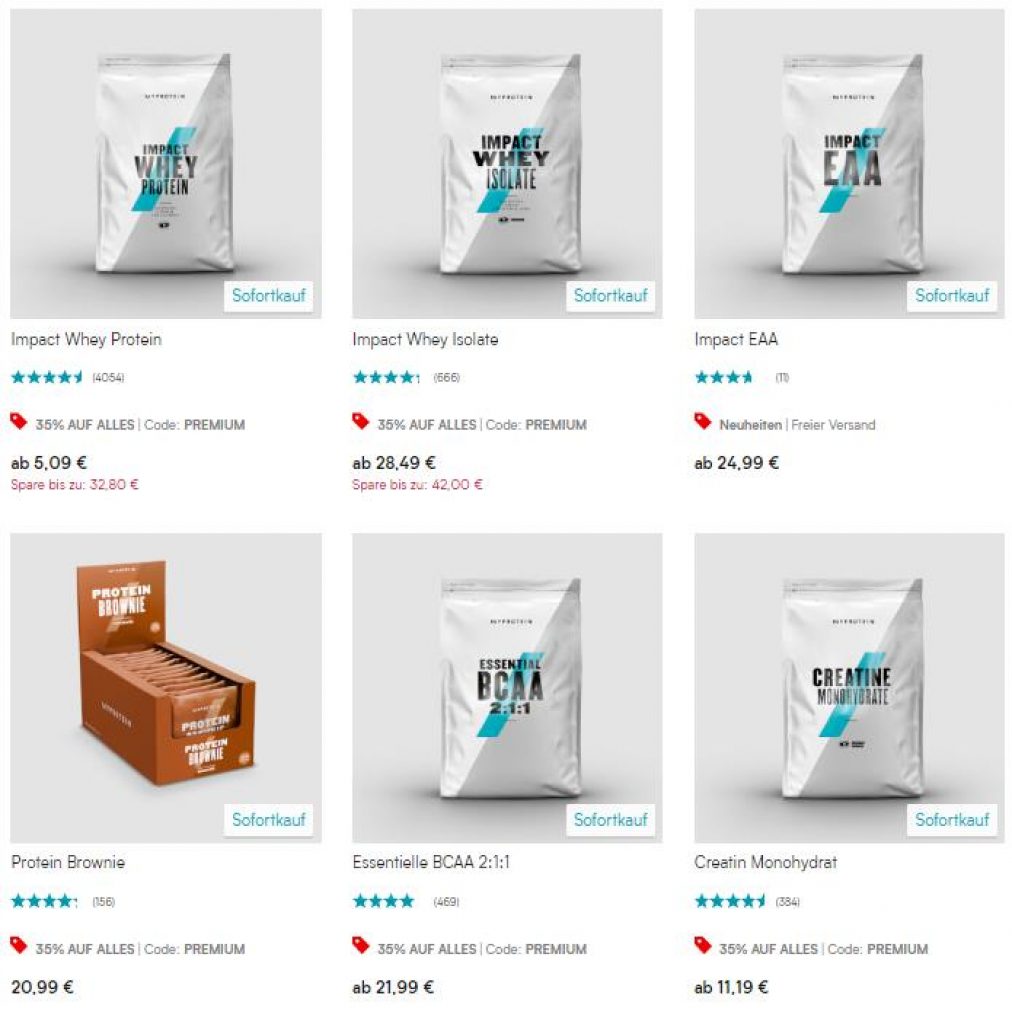Click the red tag icon under Creatin Monohydrat
The image size is (1012, 1024).
(x=703, y=946)
